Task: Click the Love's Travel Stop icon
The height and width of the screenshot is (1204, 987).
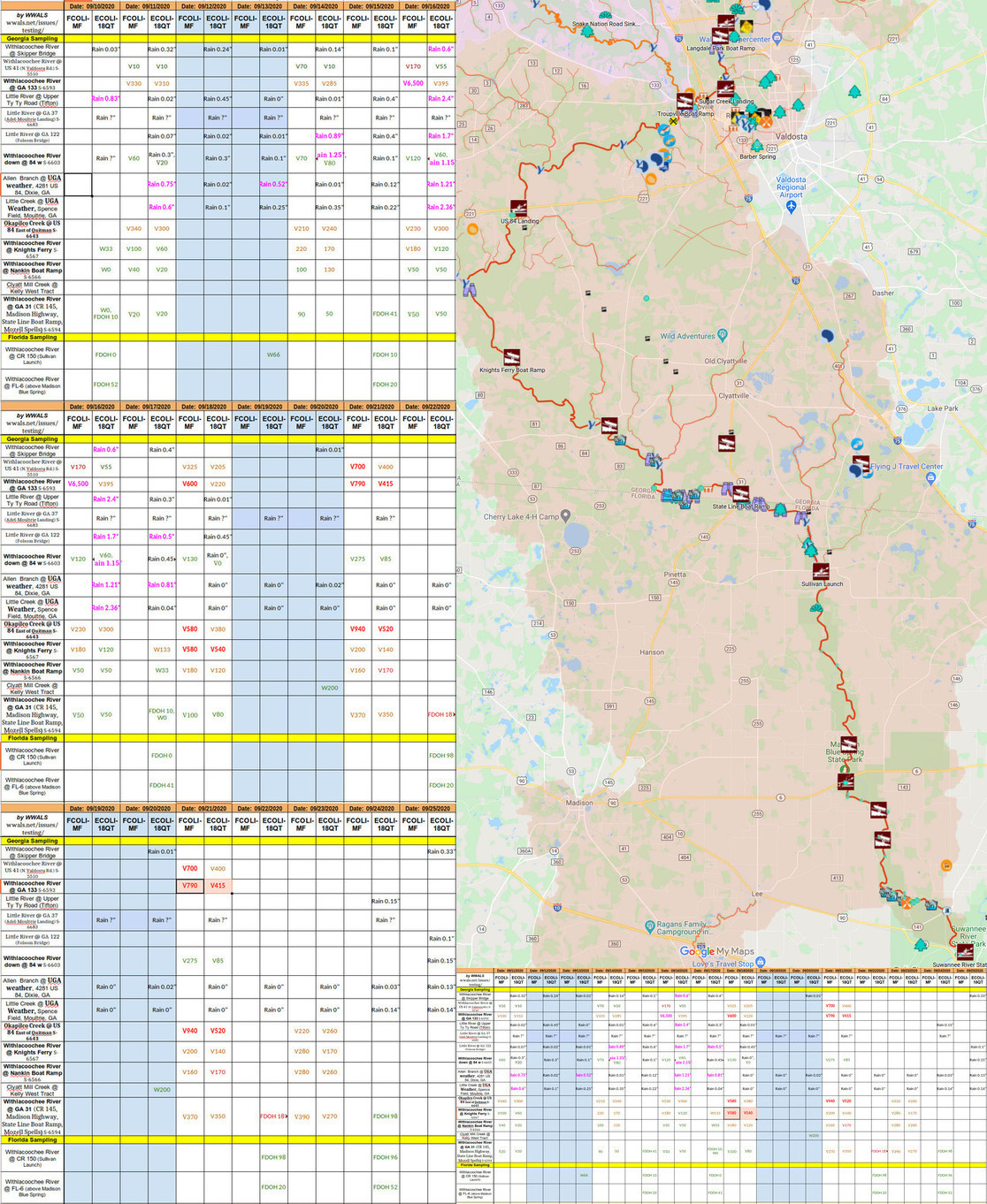Action: 761,961
